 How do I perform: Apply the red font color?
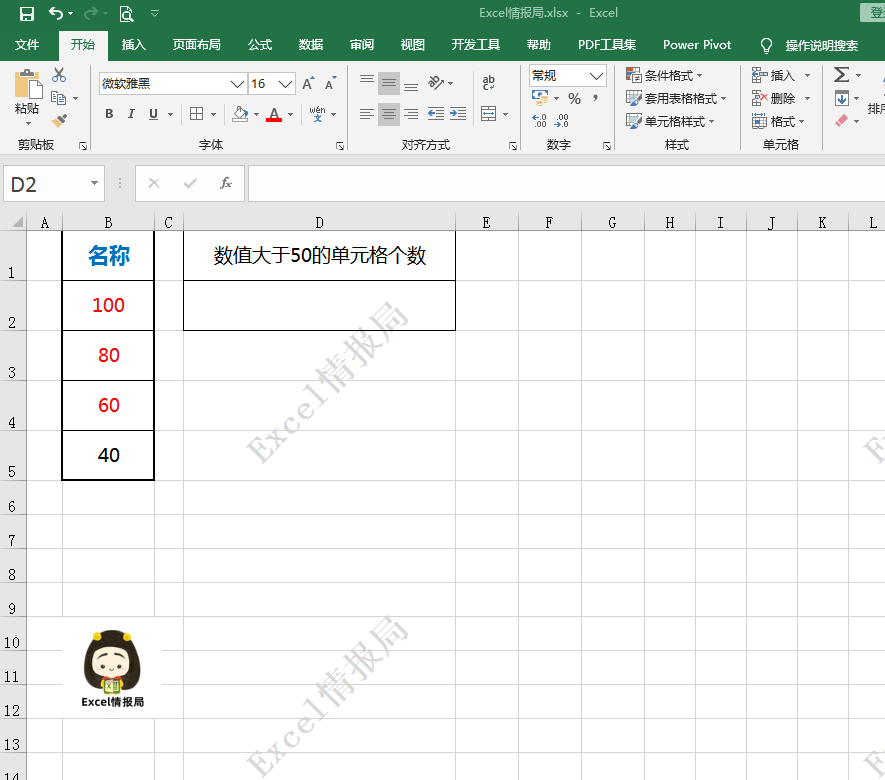(274, 115)
